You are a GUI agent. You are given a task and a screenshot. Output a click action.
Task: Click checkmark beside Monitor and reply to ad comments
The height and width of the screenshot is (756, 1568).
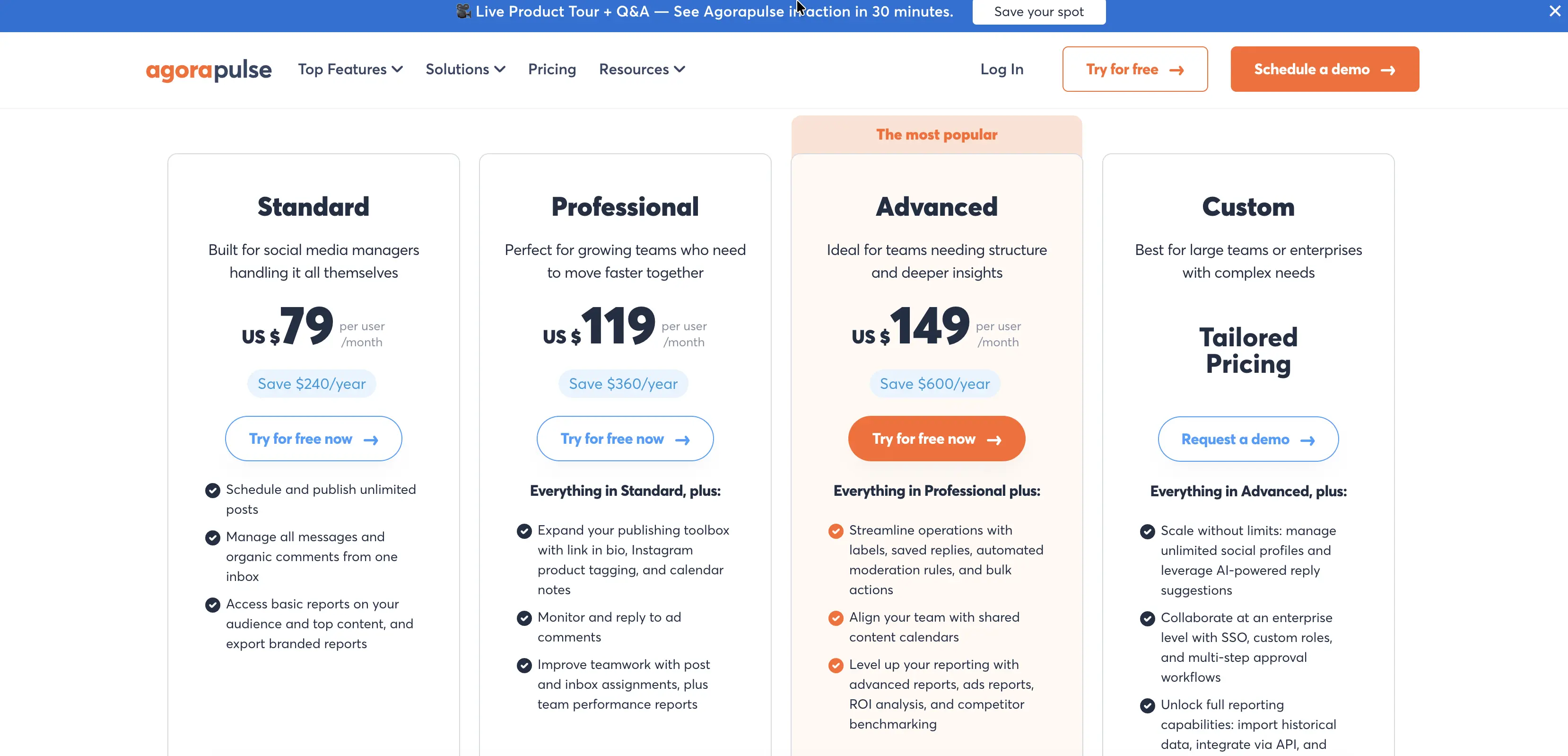524,618
